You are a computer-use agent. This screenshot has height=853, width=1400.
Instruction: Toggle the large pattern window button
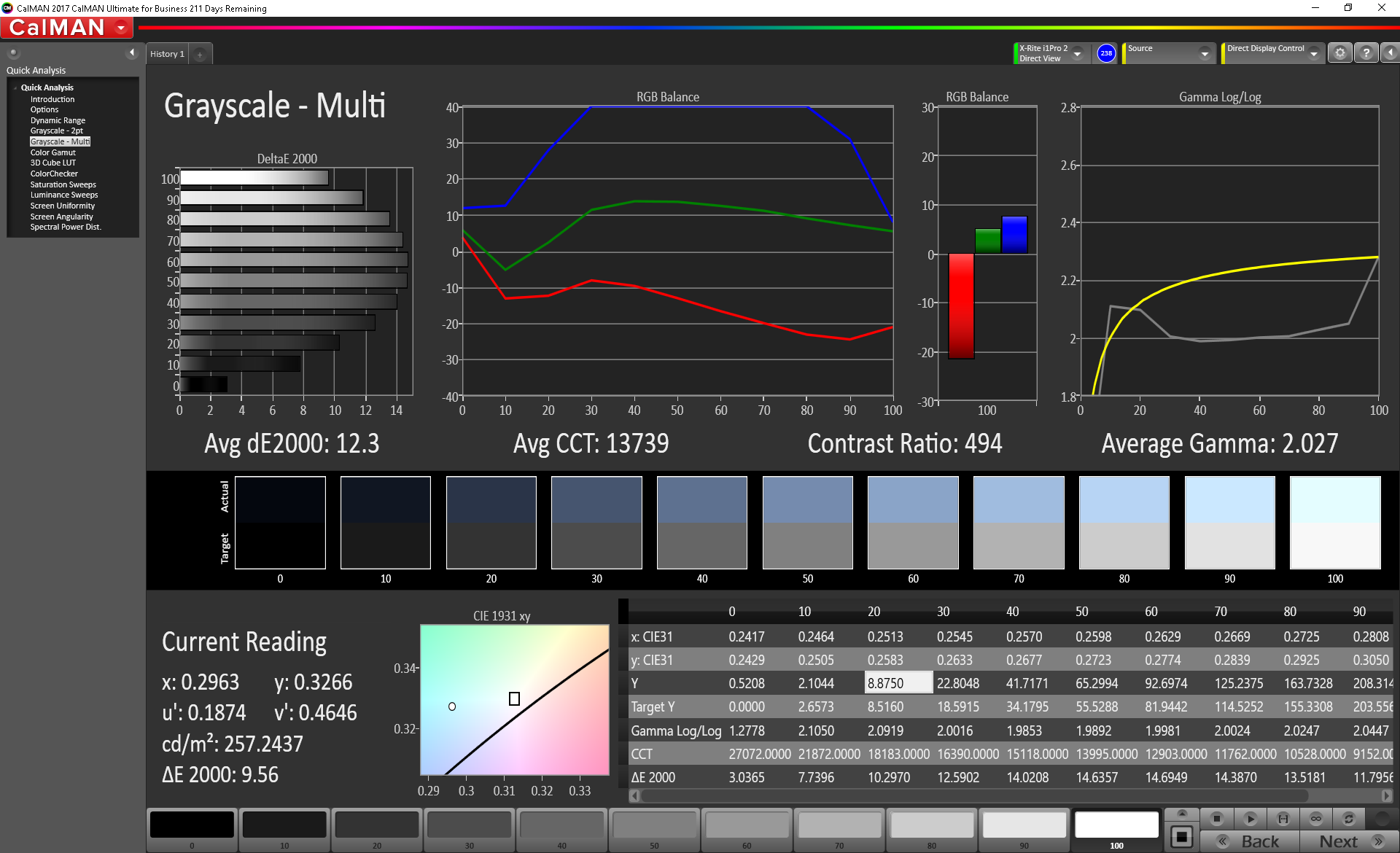tap(1182, 836)
